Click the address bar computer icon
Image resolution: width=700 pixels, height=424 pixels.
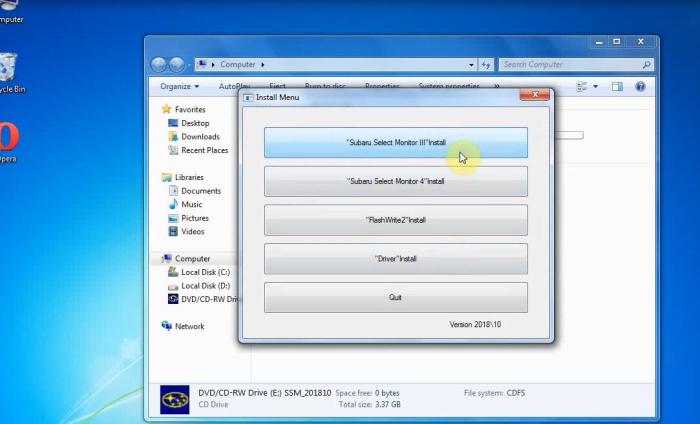coord(202,64)
